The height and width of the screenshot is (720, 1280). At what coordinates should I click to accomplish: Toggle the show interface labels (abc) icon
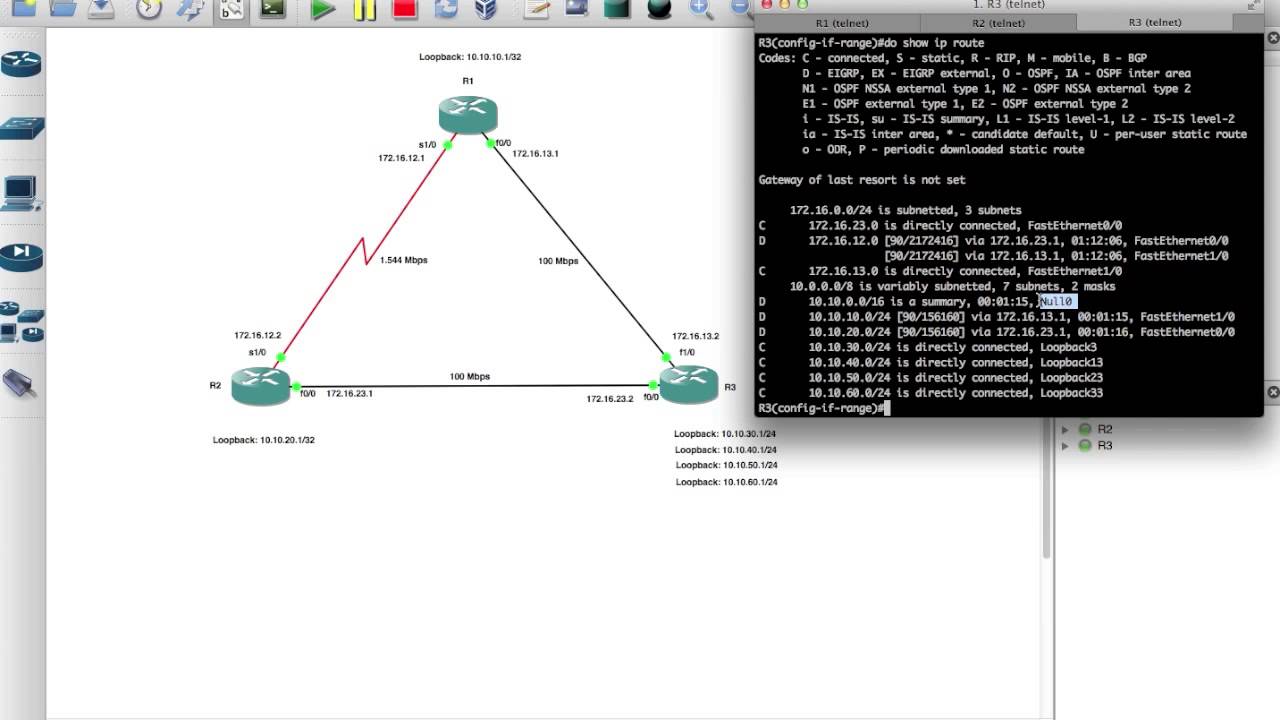231,9
